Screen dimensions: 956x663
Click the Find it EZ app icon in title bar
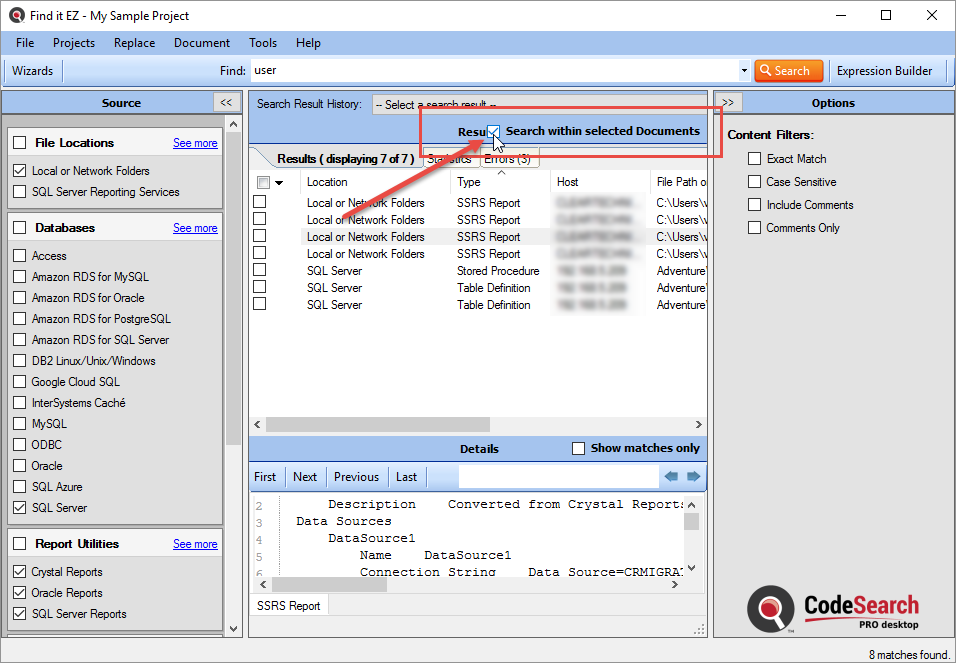coord(16,15)
